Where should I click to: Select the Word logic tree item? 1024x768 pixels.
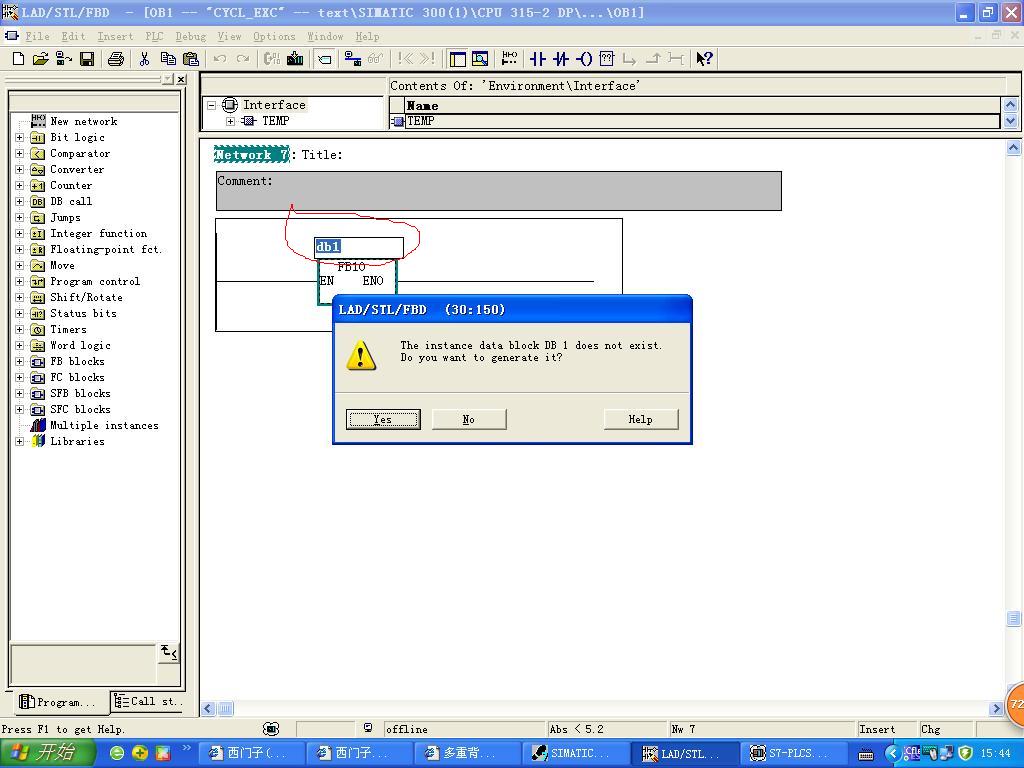point(80,345)
